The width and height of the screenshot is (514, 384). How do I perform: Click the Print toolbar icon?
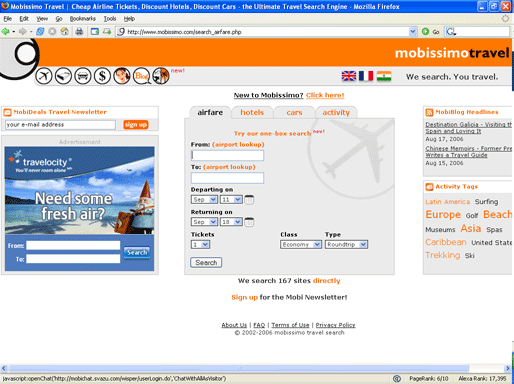pos(79,32)
